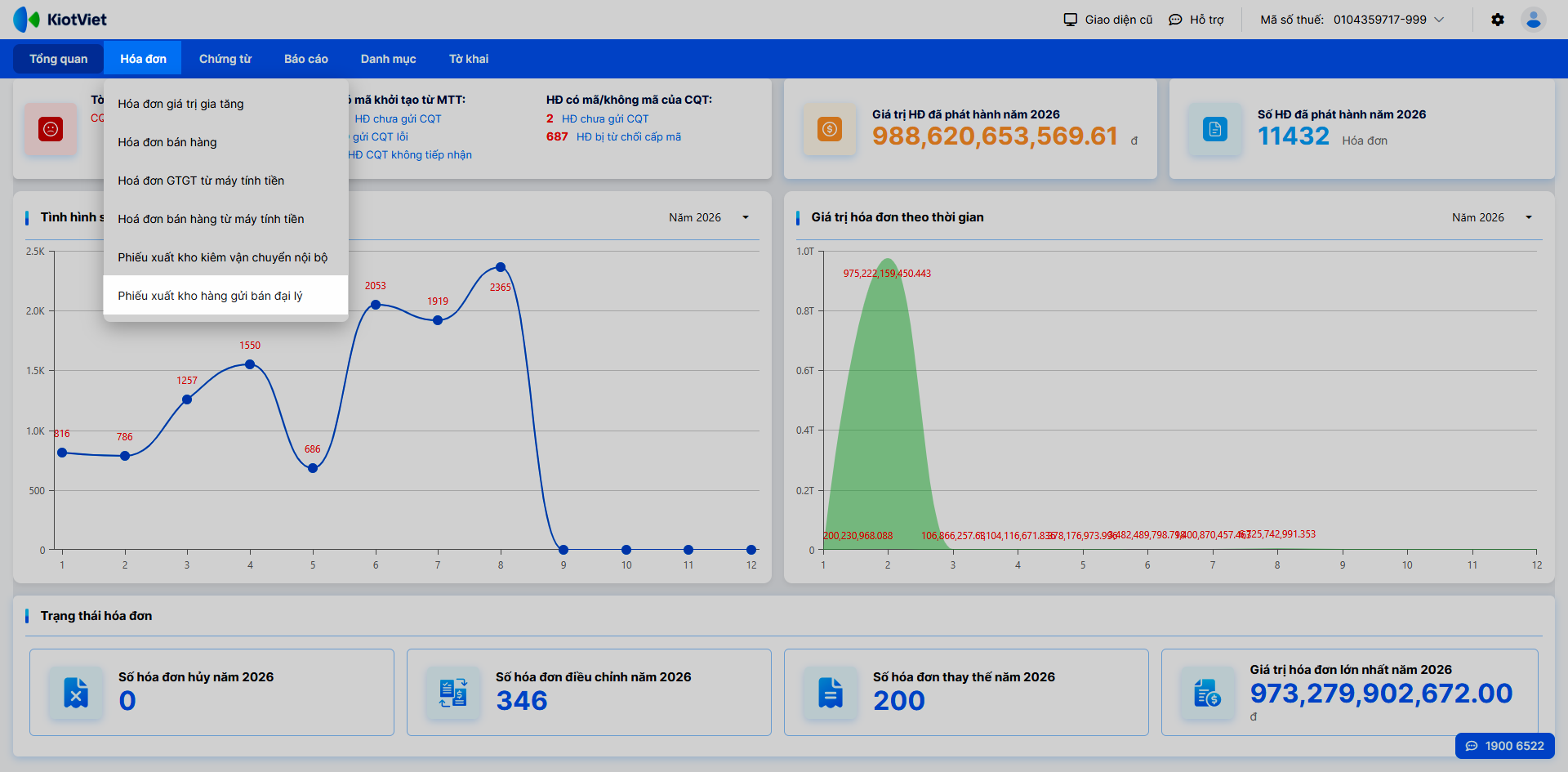Viewport: 1568px width, 772px height.
Task: Click the blue issued invoices document icon
Action: [1214, 129]
